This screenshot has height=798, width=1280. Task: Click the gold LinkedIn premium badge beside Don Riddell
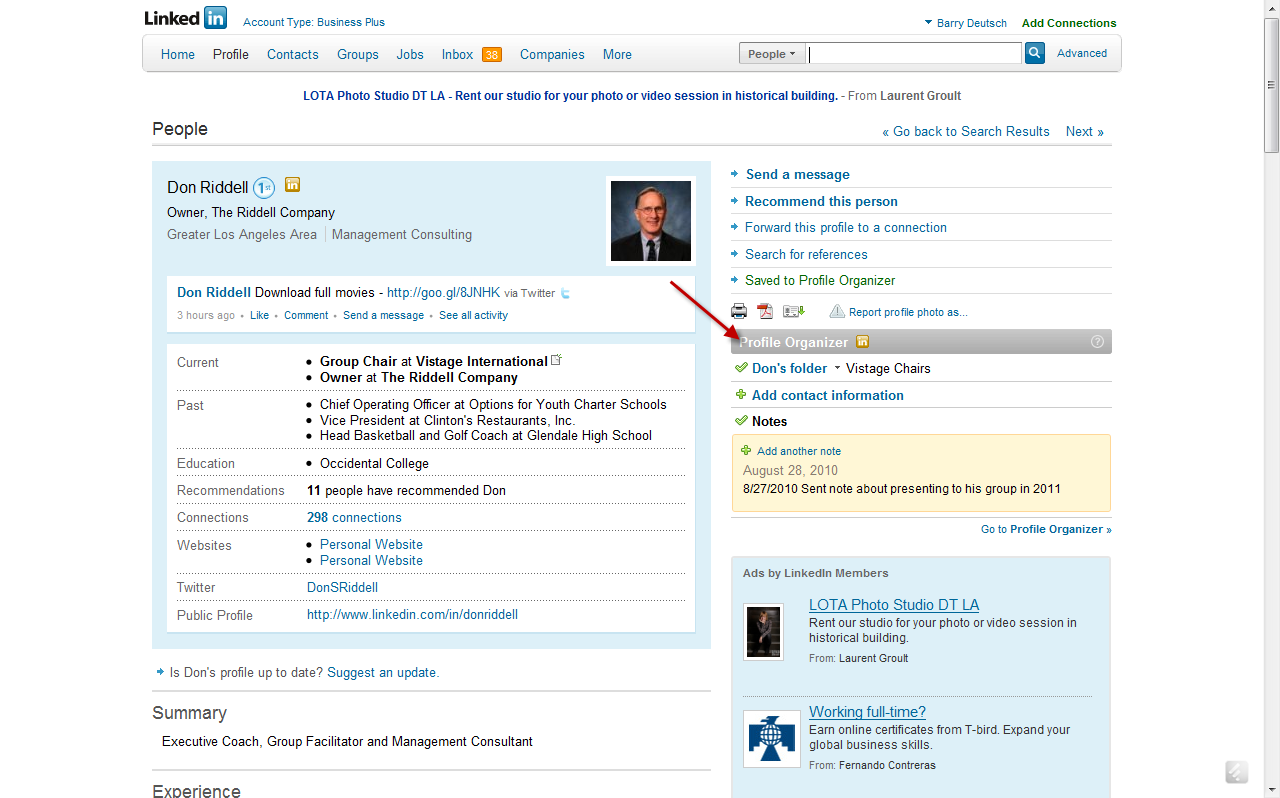pyautogui.click(x=293, y=185)
